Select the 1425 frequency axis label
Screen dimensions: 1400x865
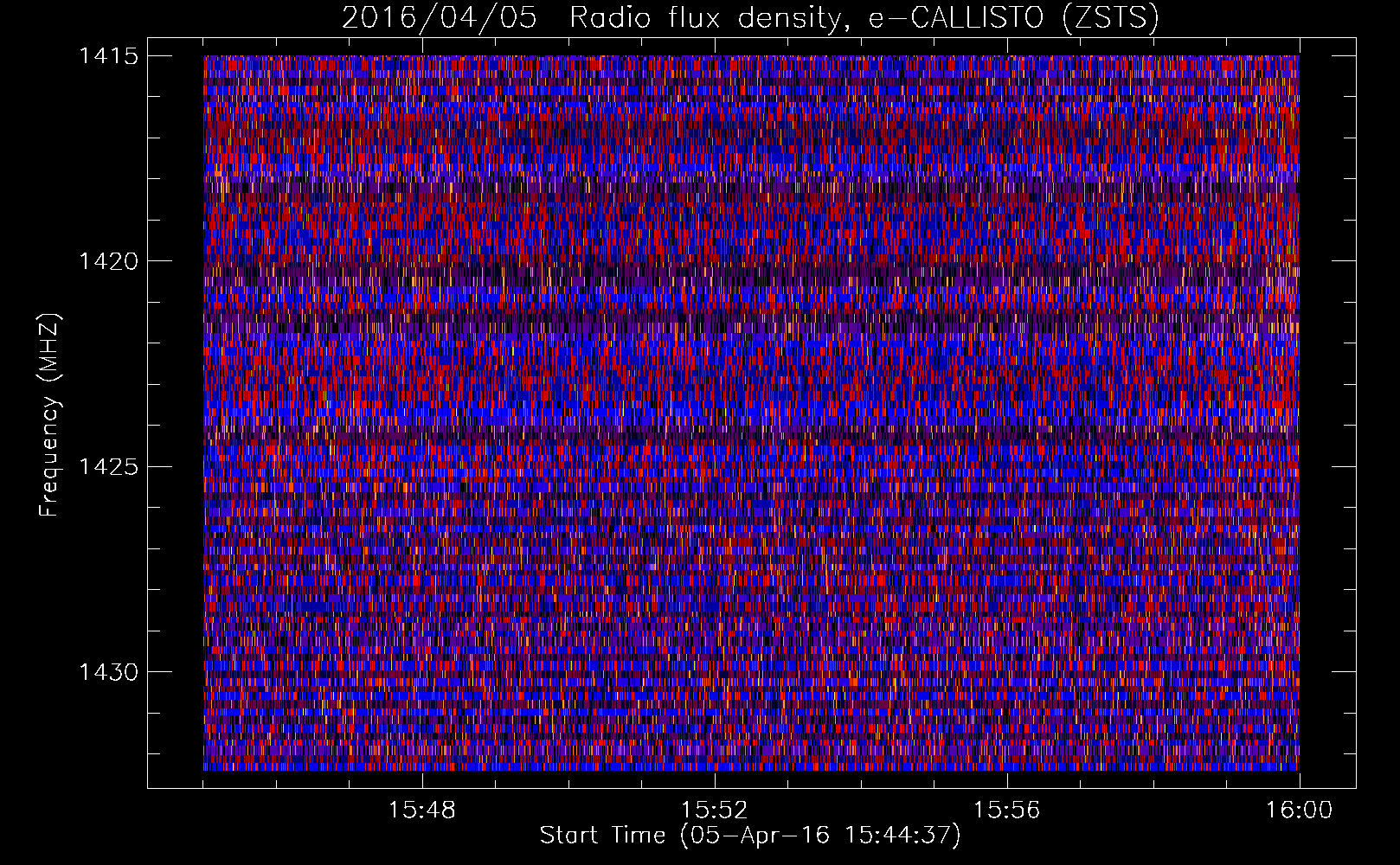(109, 467)
